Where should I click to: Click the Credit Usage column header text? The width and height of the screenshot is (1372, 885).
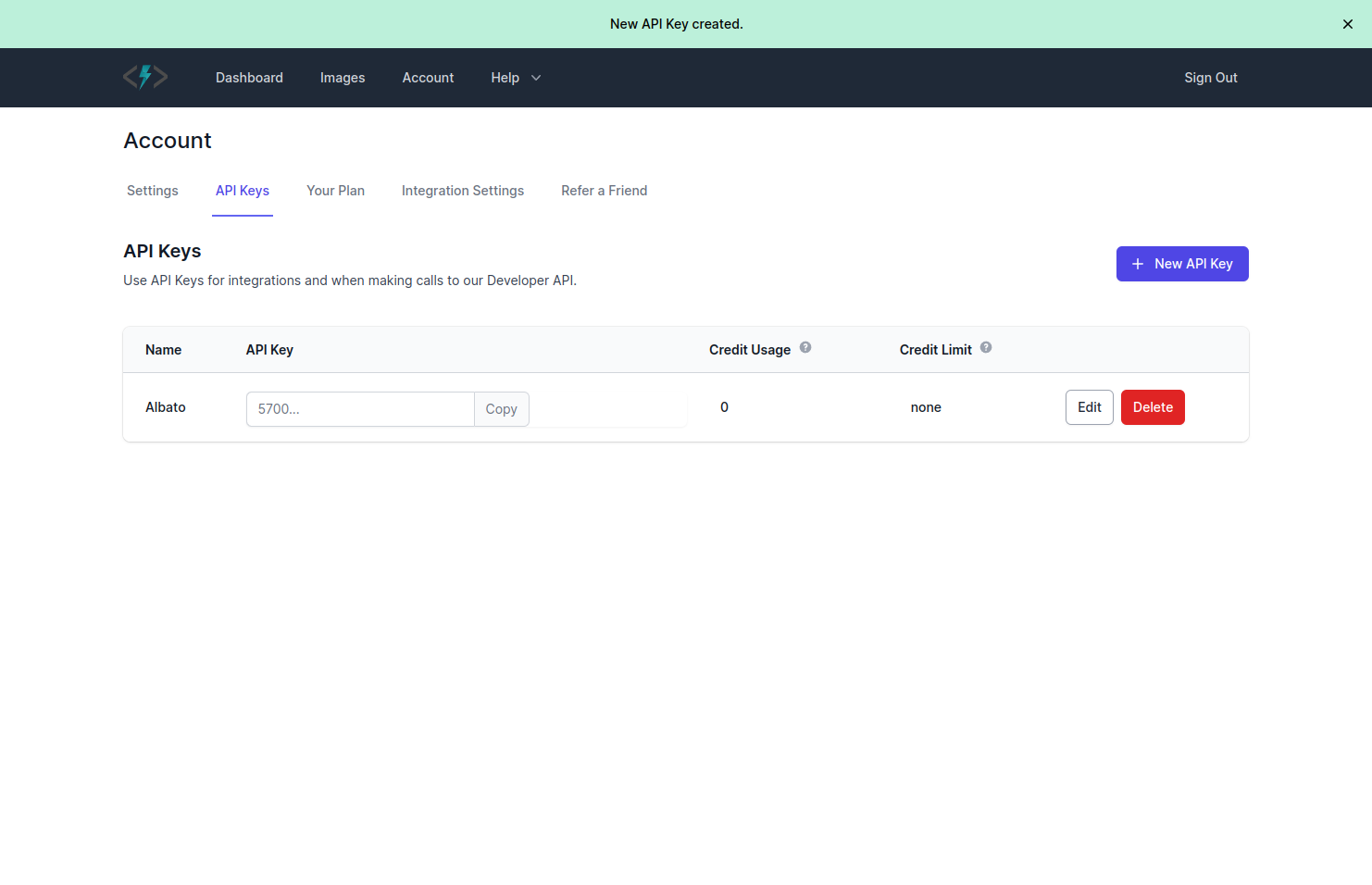[x=750, y=350]
